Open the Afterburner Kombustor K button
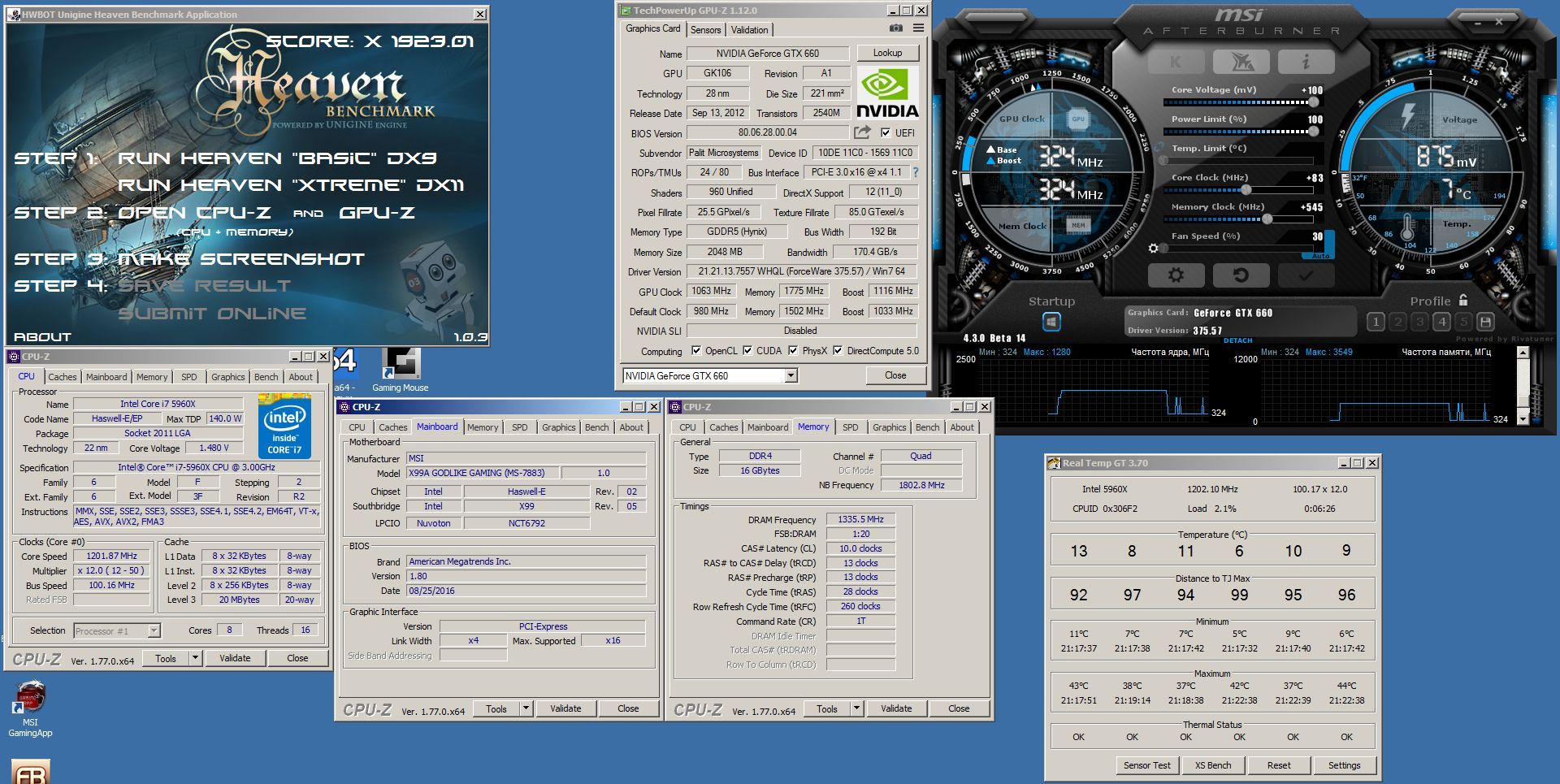 [1176, 62]
